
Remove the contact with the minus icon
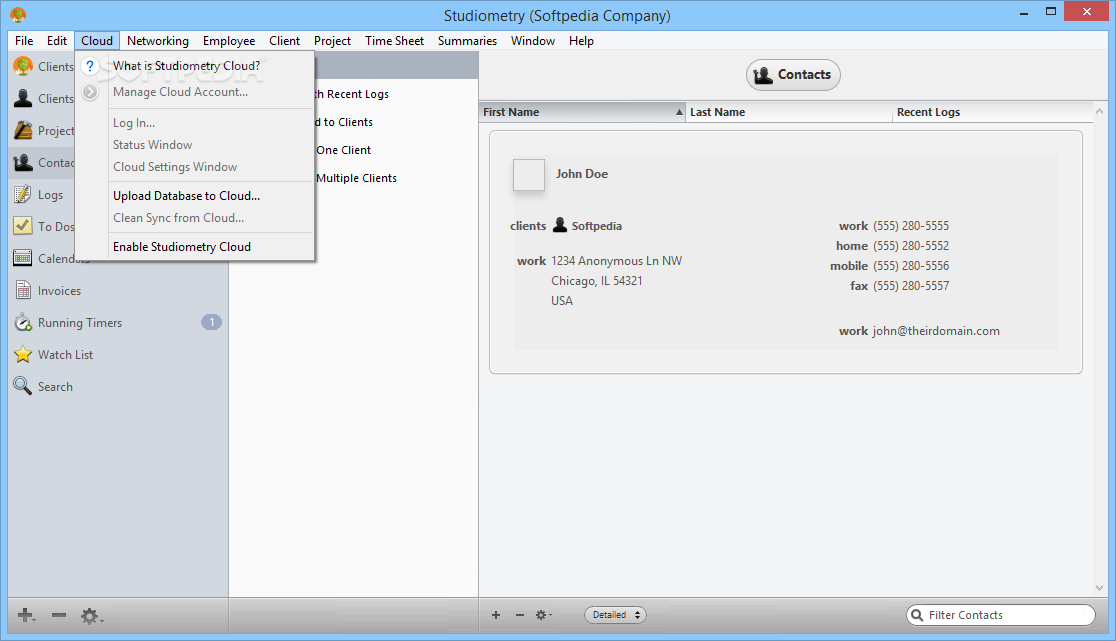520,615
